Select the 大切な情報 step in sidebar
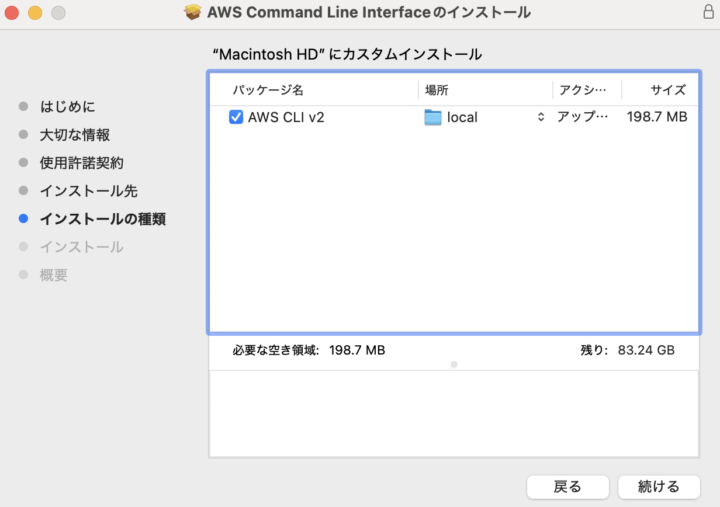The width and height of the screenshot is (720, 507). [74, 134]
